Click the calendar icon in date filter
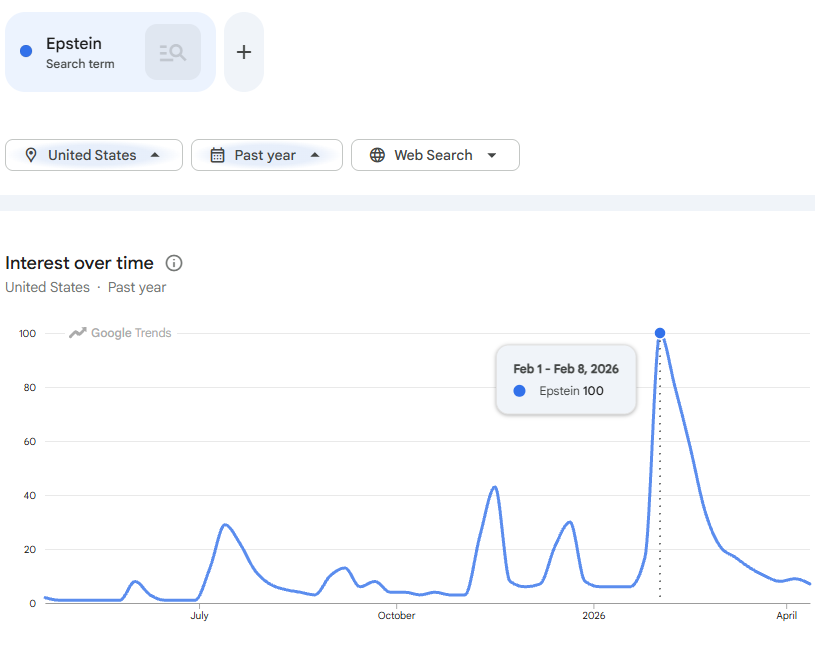Image resolution: width=815 pixels, height=660 pixels. click(217, 155)
